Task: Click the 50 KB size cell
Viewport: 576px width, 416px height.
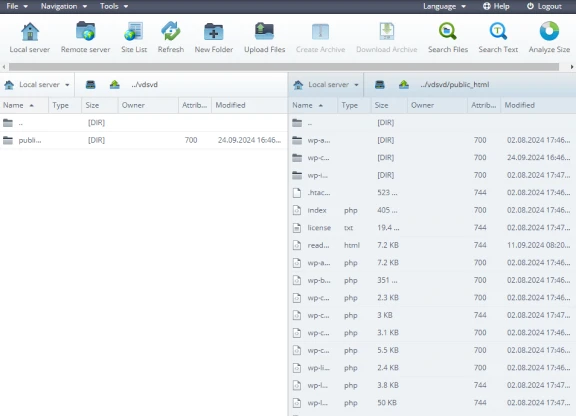Action: point(387,403)
